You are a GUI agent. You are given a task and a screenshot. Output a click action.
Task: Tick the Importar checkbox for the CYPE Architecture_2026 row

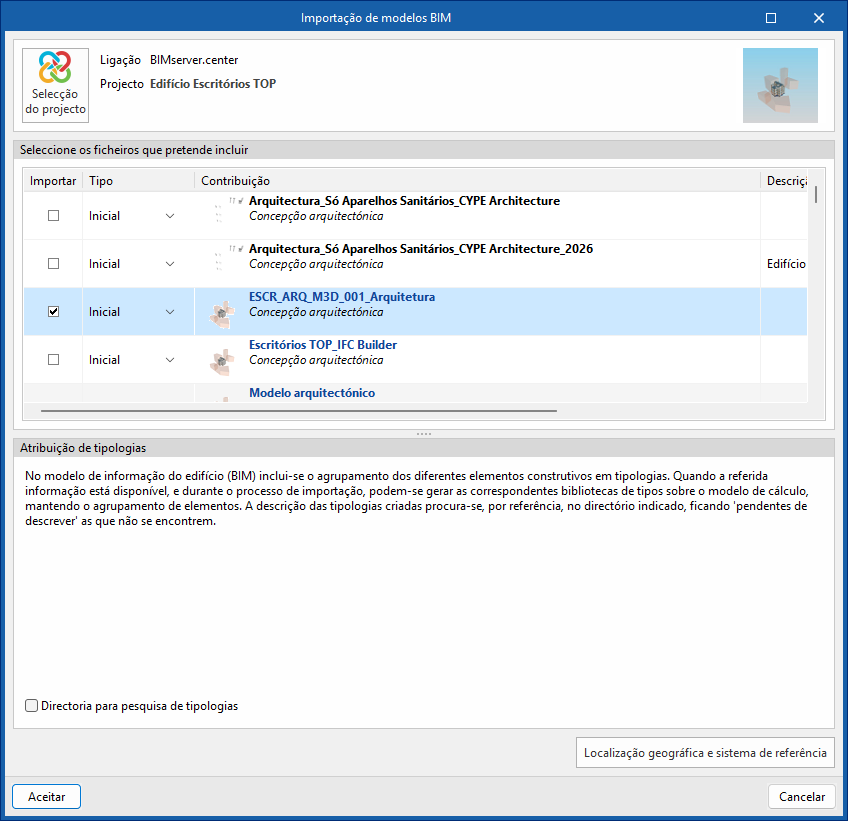(54, 264)
